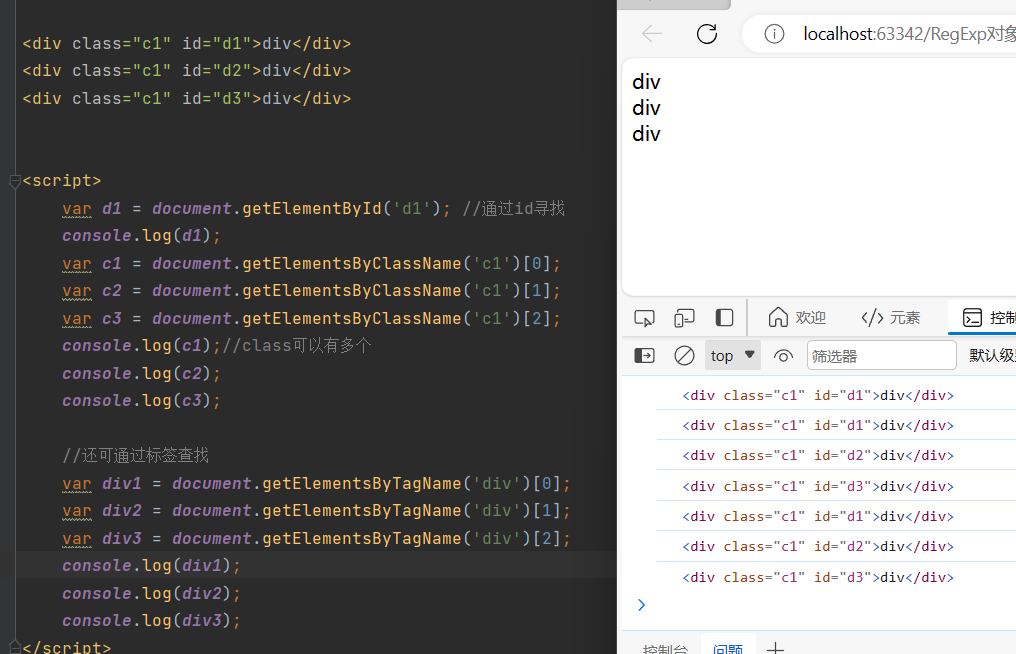Toggle the live expression eye icon
Viewport: 1016px width, 654px height.
[783, 356]
